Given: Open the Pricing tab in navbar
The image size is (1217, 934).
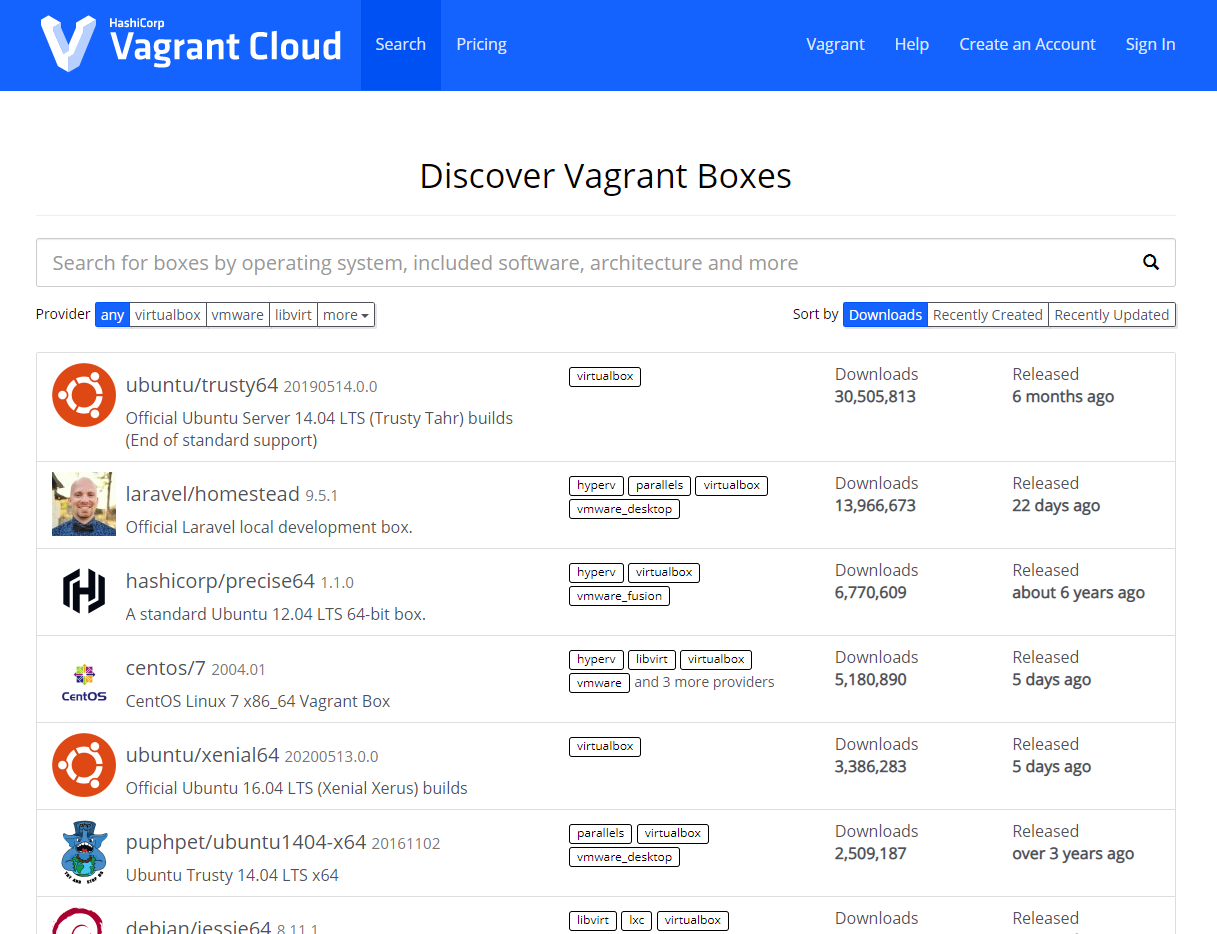Looking at the screenshot, I should click(481, 44).
